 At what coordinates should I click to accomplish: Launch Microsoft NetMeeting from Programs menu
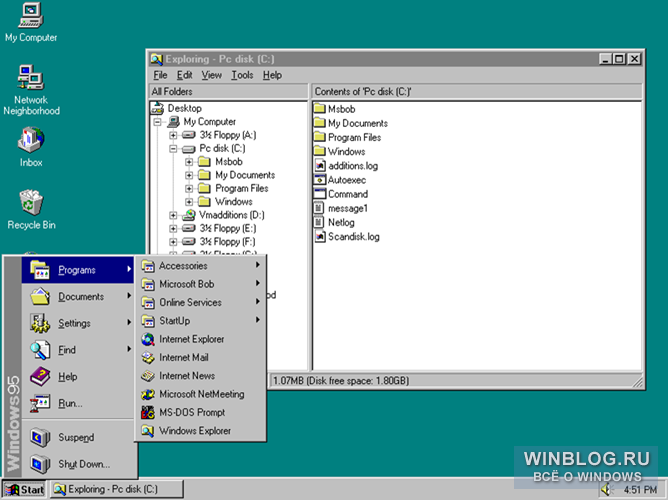(x=201, y=394)
